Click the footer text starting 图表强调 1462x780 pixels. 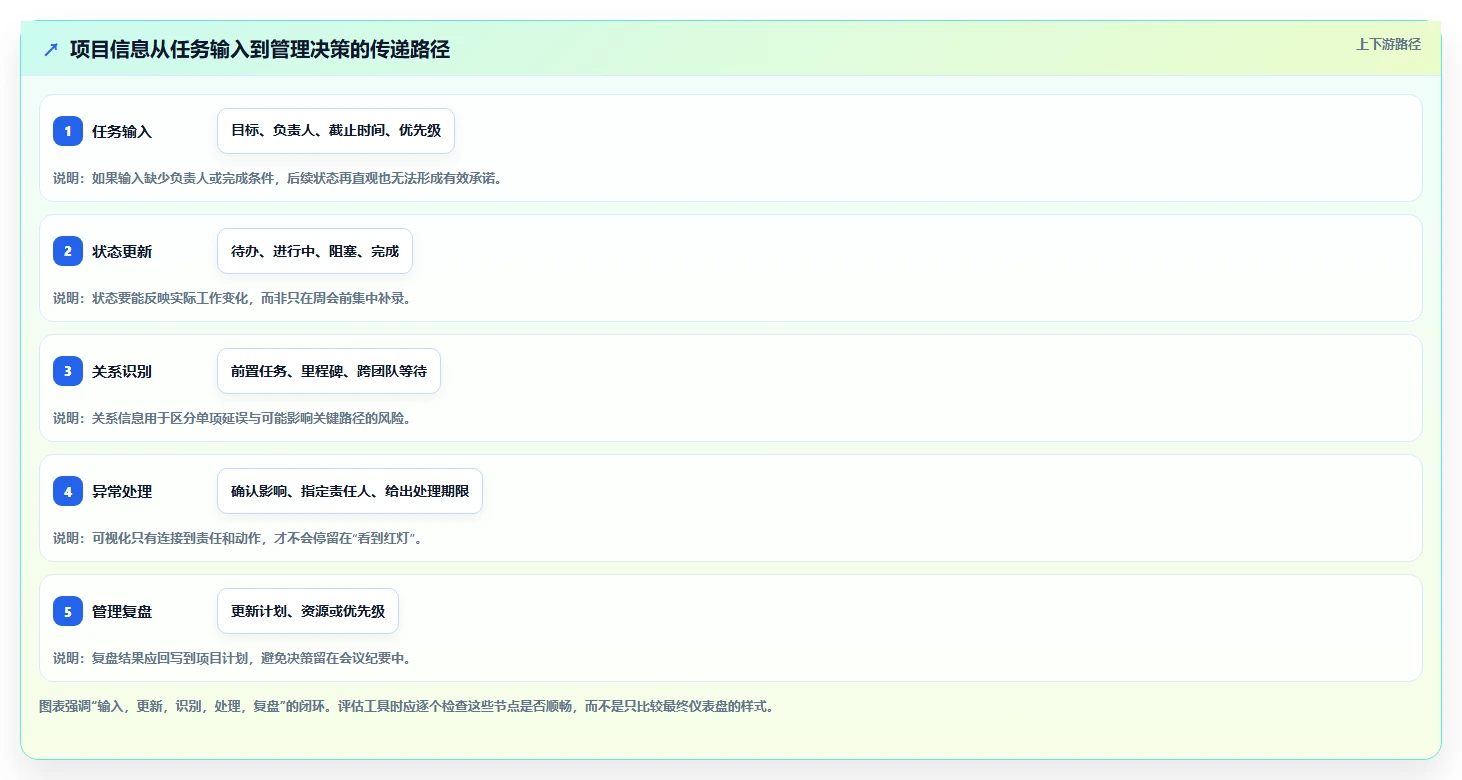[407, 706]
